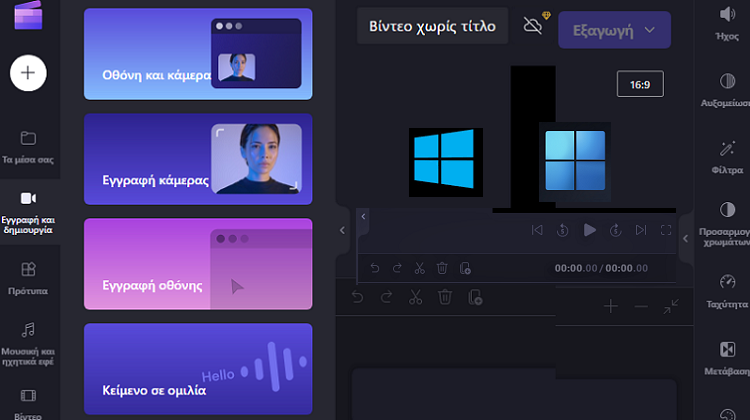Image resolution: width=750 pixels, height=420 pixels.
Task: Skip to the end of the video
Action: [x=641, y=230]
